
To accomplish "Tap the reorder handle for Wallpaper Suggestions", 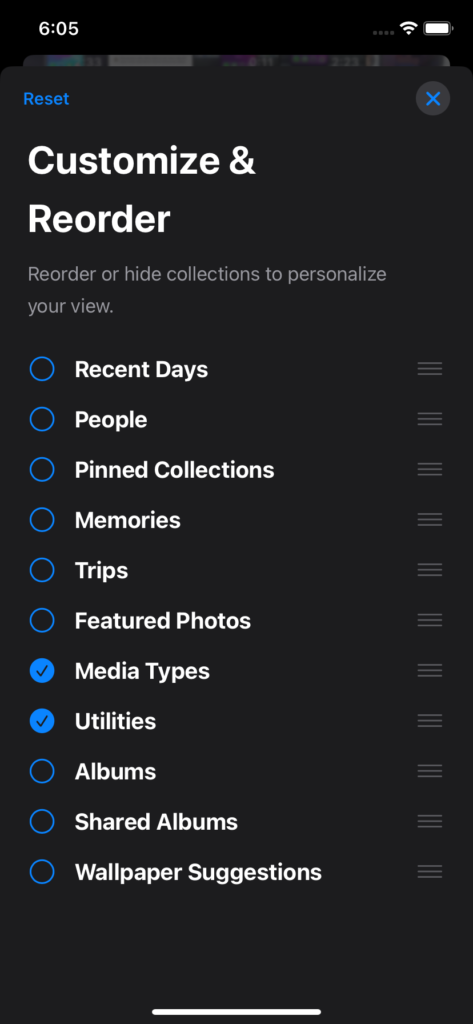I will pos(430,872).
